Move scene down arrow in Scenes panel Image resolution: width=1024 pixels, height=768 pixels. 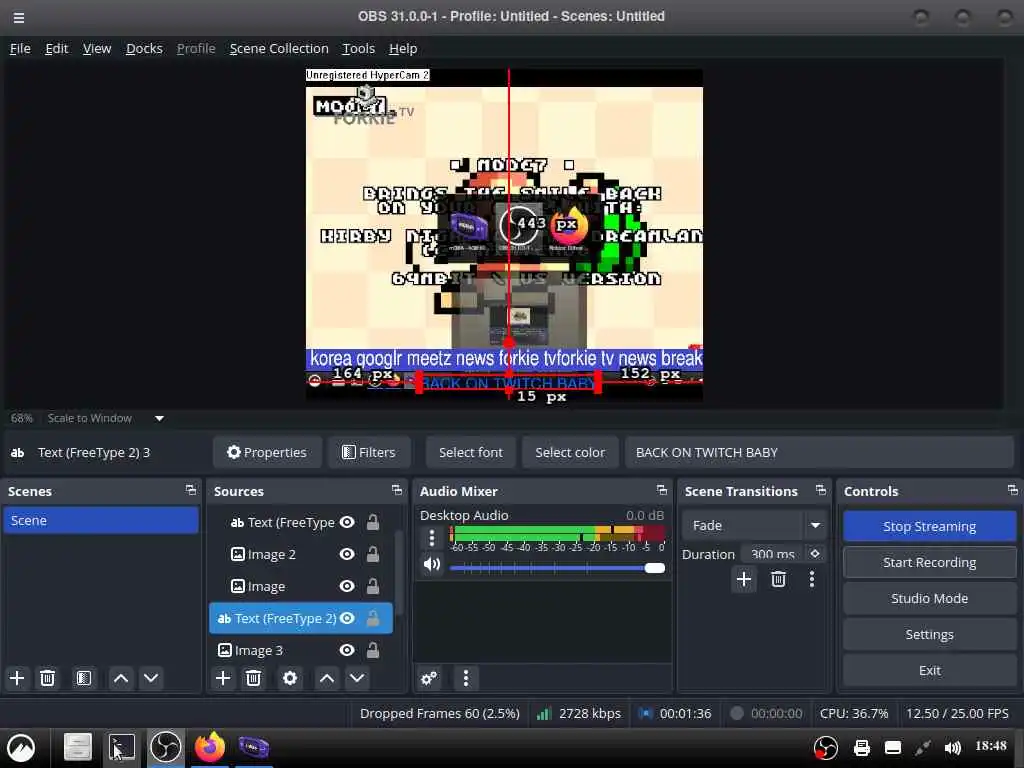pos(151,678)
